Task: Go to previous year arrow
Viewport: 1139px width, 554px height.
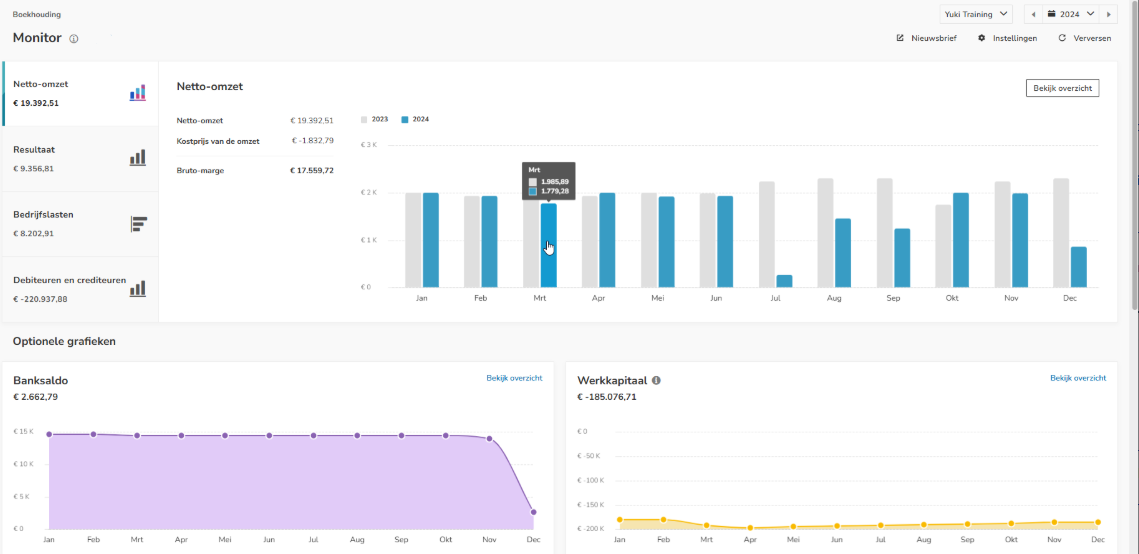Action: tap(1033, 14)
